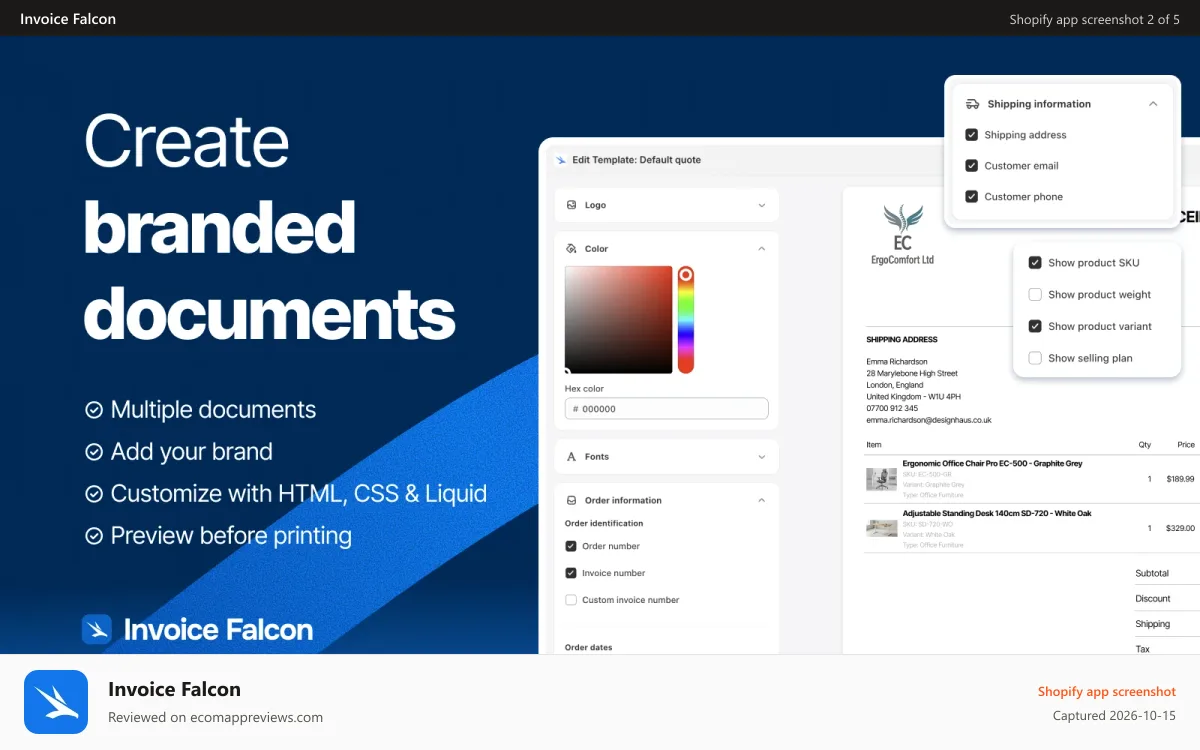This screenshot has height=750, width=1200.
Task: Collapse the Order information section chevron
Action: click(x=761, y=500)
